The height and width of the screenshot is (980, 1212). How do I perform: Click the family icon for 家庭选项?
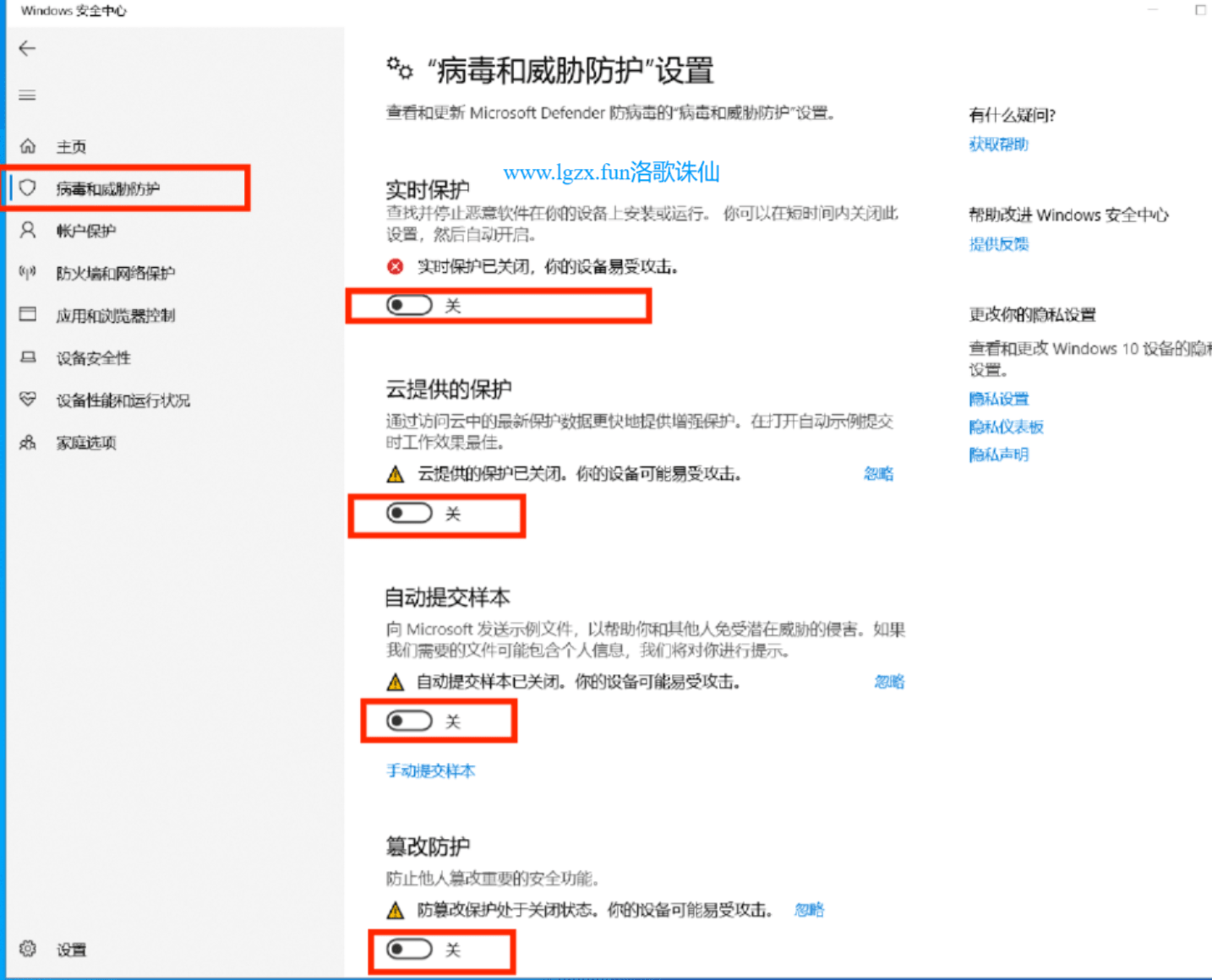pyautogui.click(x=28, y=442)
